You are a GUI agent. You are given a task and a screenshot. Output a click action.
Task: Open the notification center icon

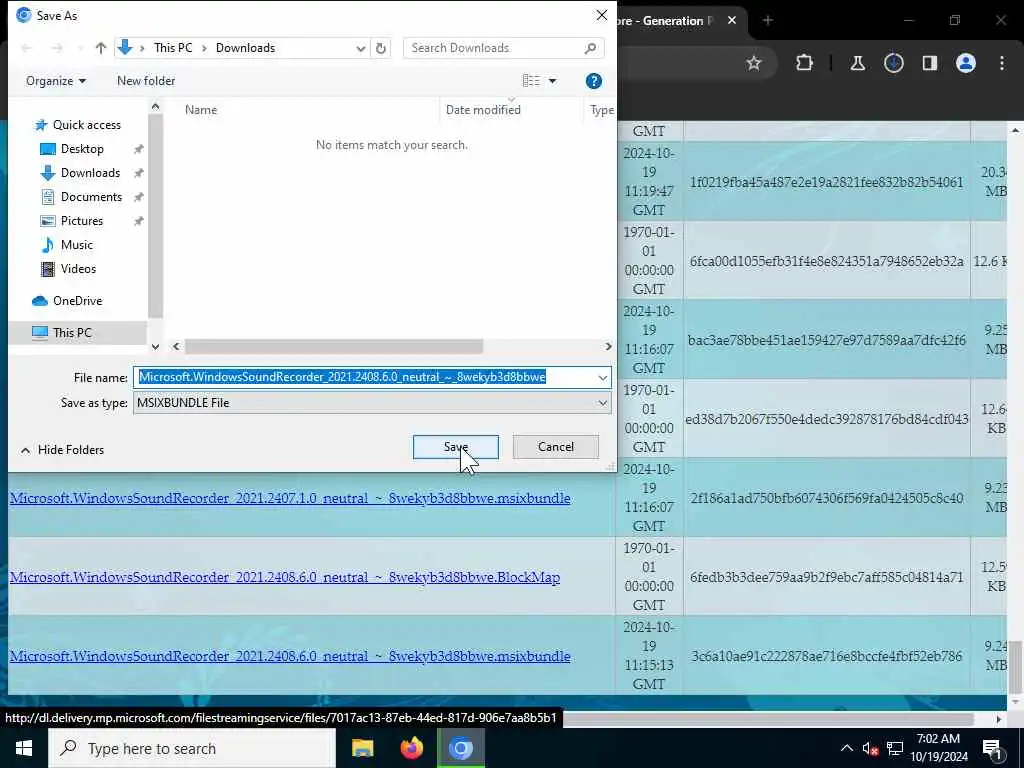[992, 749]
